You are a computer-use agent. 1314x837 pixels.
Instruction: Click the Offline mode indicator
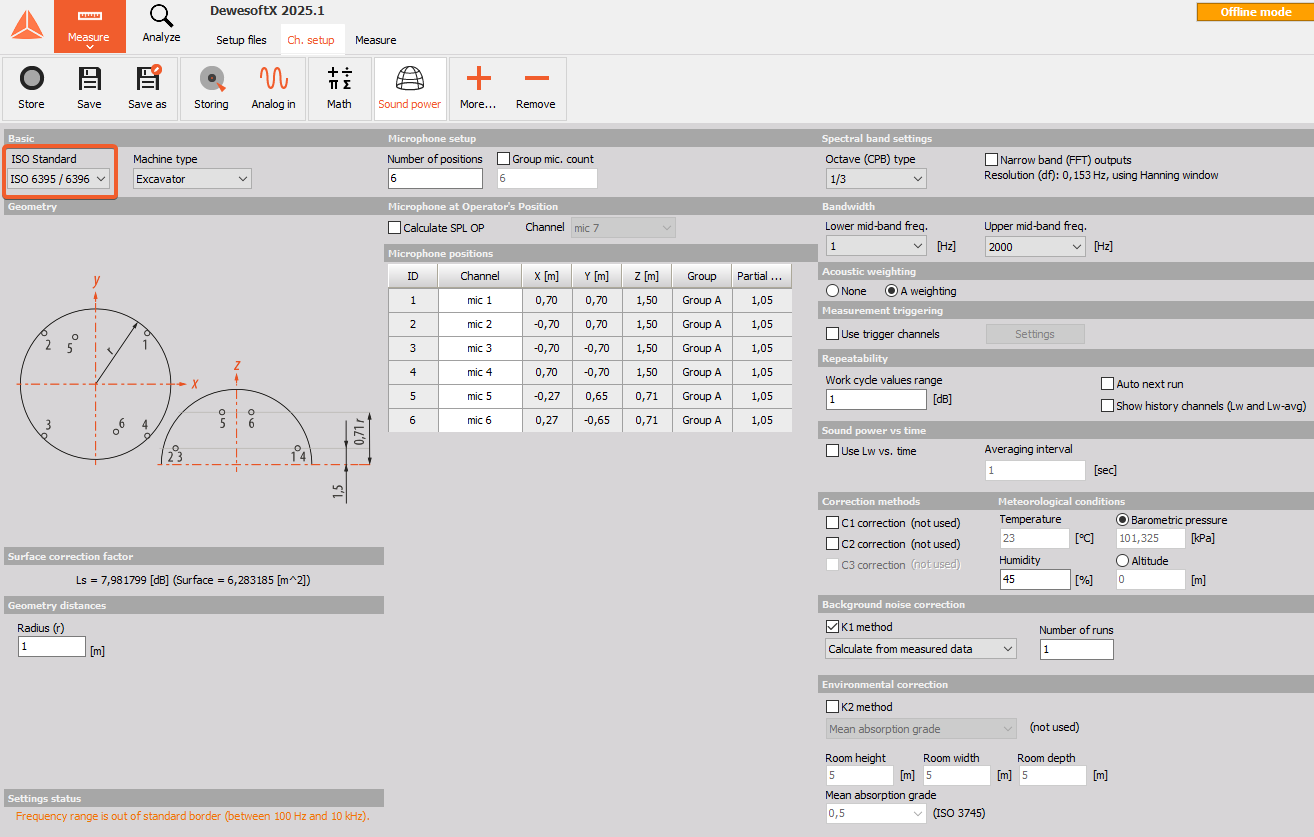click(1255, 12)
